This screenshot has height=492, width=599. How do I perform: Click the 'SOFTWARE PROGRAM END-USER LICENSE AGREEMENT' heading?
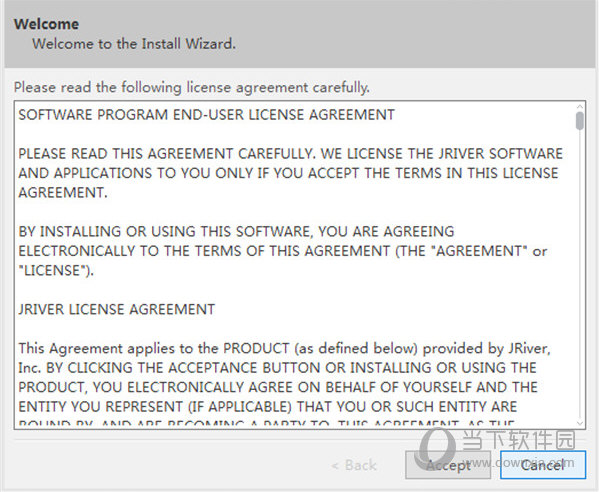(206, 115)
